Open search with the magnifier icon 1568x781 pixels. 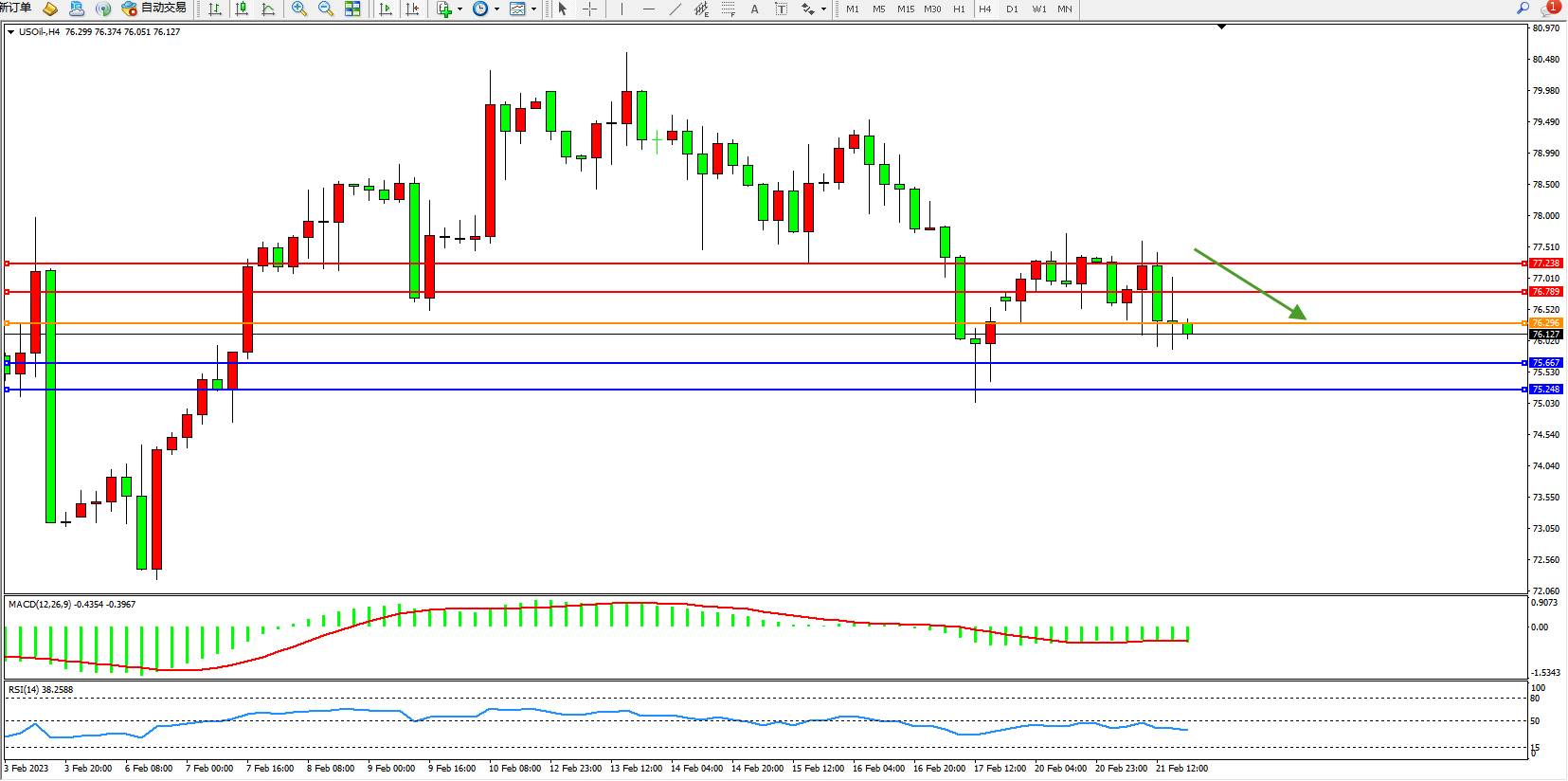[x=1523, y=8]
